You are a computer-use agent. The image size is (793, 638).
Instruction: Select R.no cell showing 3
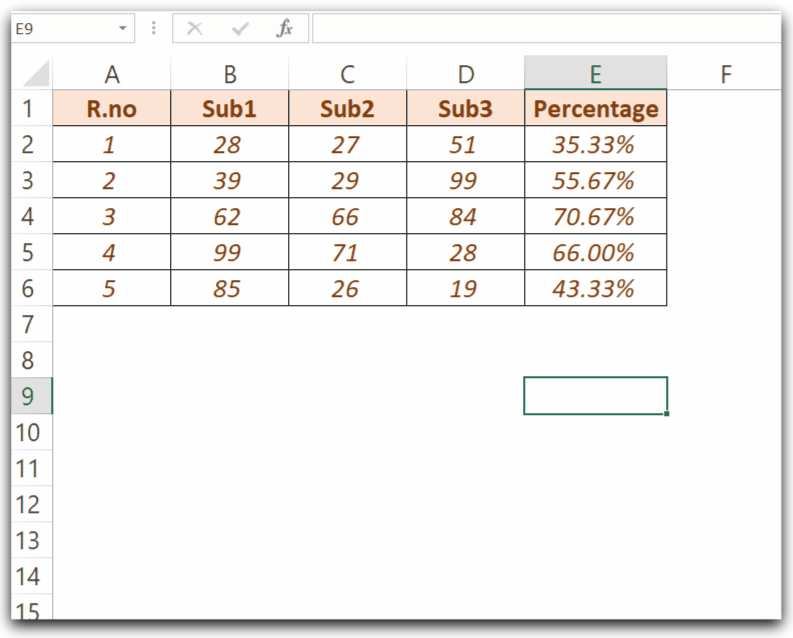tap(112, 216)
